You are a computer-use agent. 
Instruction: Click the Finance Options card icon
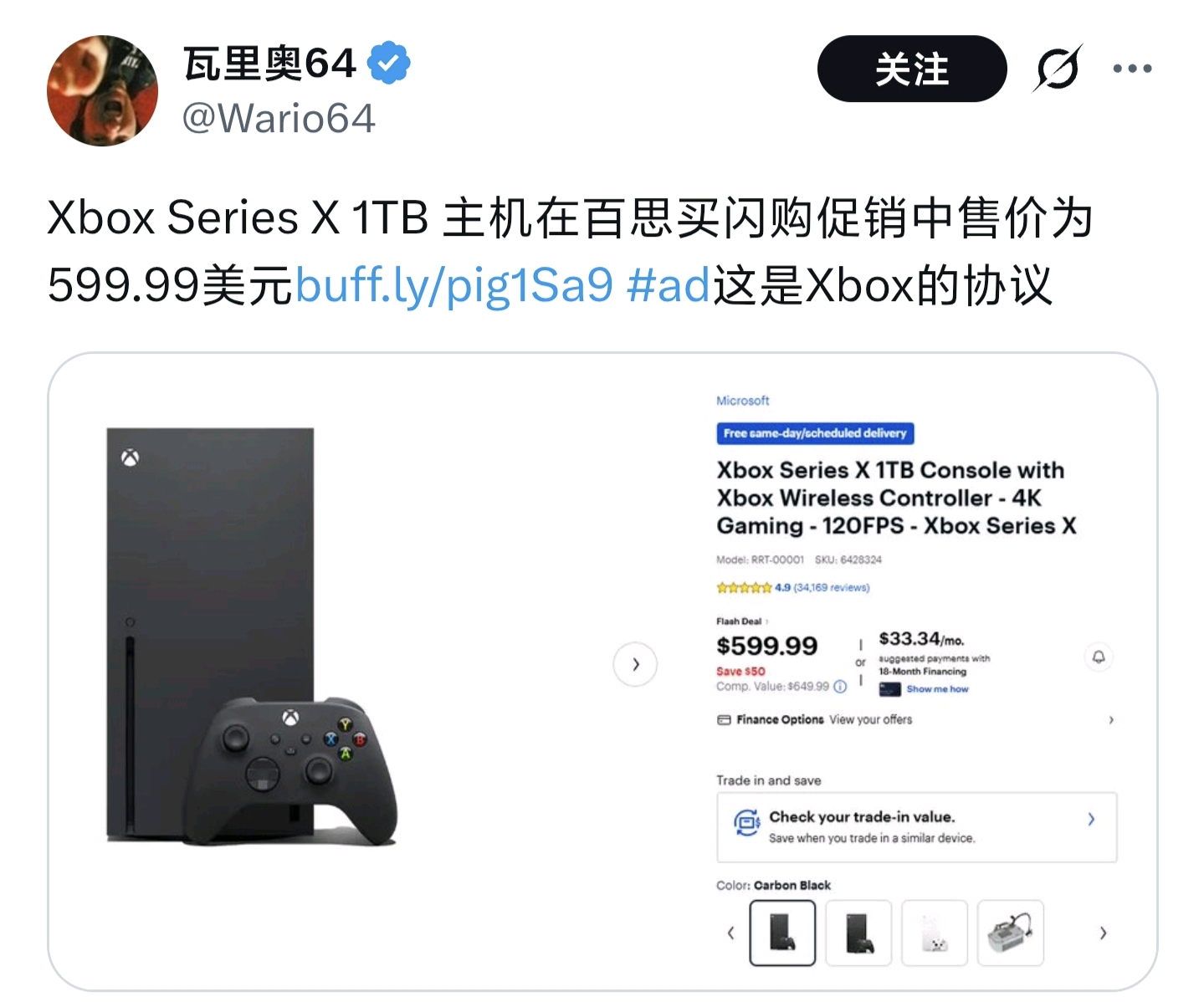tap(724, 719)
